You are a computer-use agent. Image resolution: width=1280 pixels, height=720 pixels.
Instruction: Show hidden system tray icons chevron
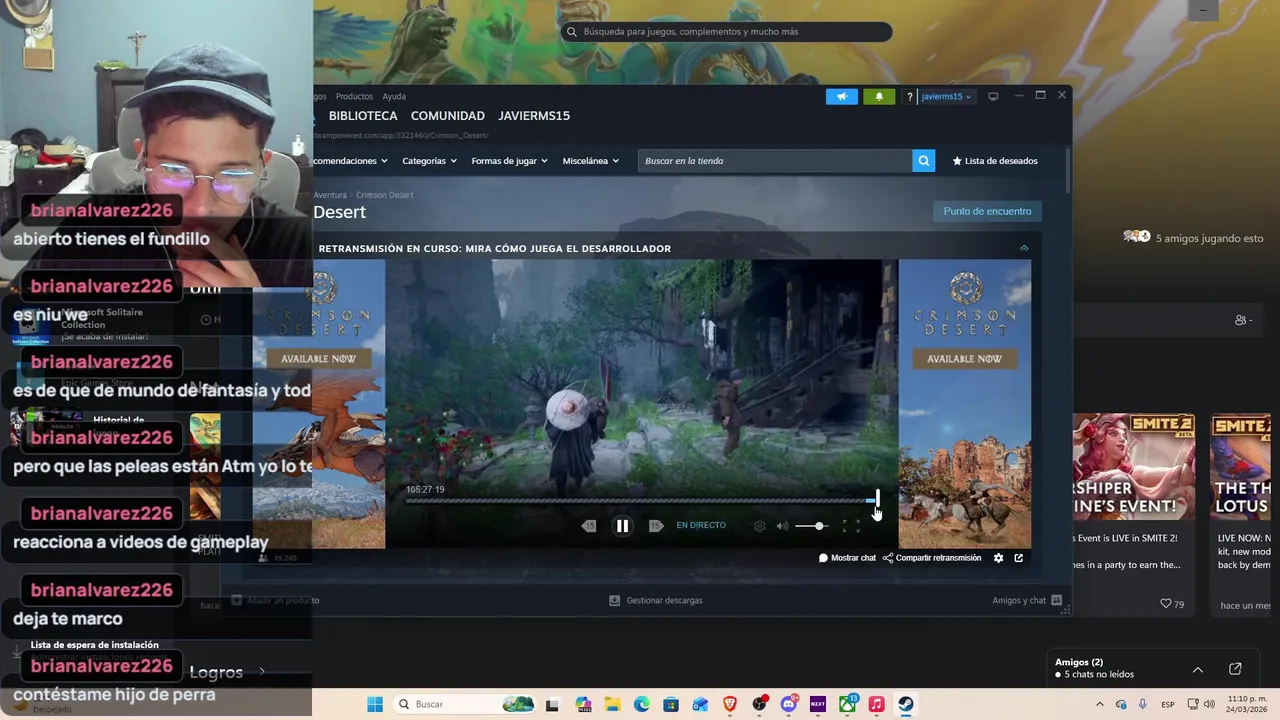(x=1100, y=704)
